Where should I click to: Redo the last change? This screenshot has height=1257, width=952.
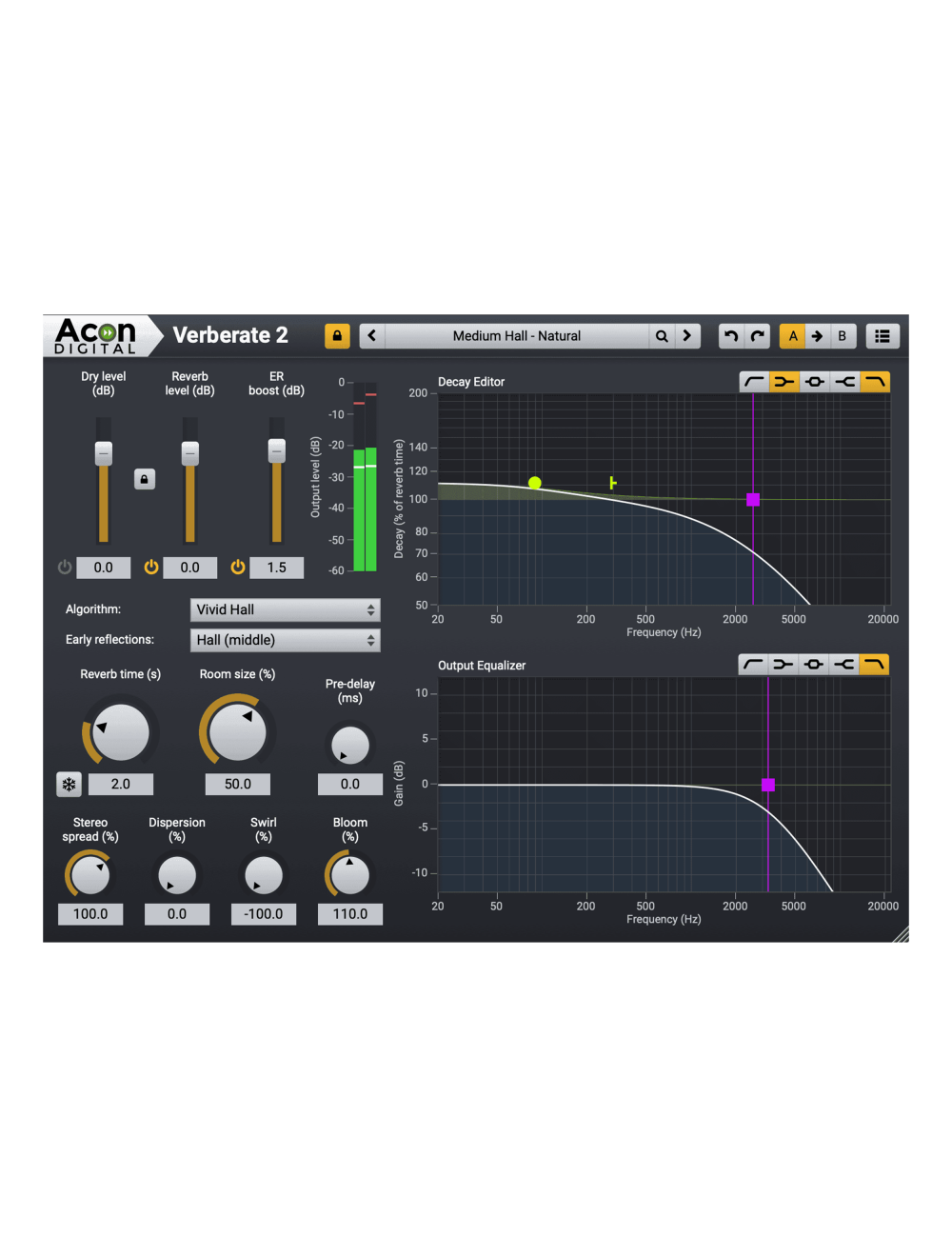[757, 335]
